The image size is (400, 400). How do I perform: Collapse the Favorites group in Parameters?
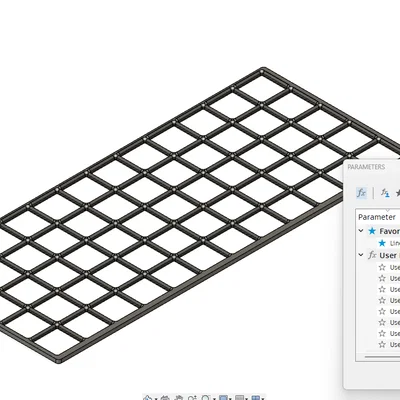tap(361, 231)
